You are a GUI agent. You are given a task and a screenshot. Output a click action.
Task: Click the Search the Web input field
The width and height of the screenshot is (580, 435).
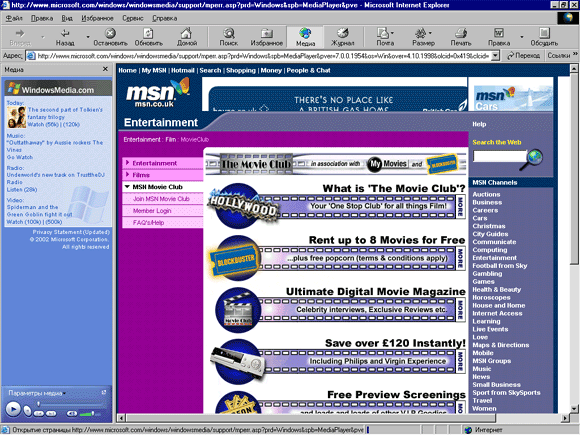click(x=499, y=156)
